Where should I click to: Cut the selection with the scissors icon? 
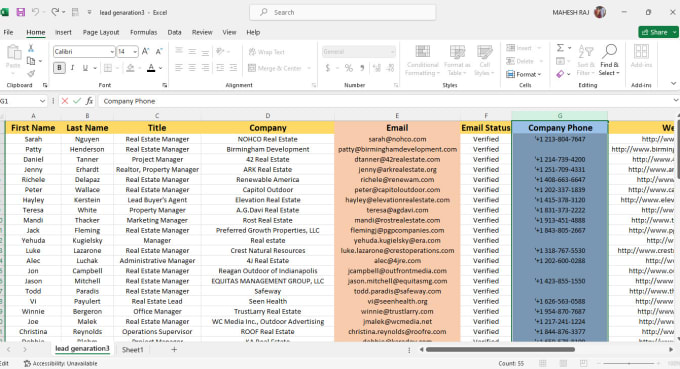[31, 48]
